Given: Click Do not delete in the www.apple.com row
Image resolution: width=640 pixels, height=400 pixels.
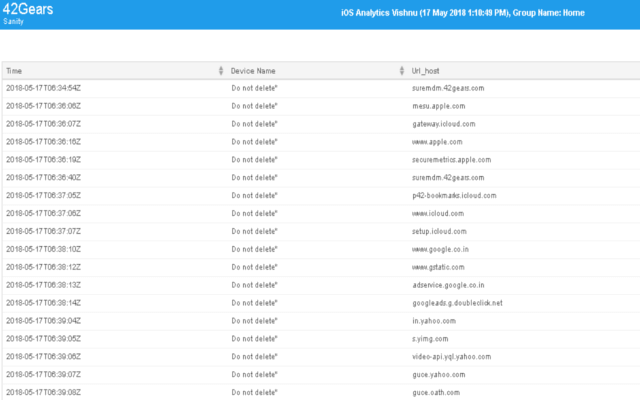Looking at the screenshot, I should click(x=254, y=142).
